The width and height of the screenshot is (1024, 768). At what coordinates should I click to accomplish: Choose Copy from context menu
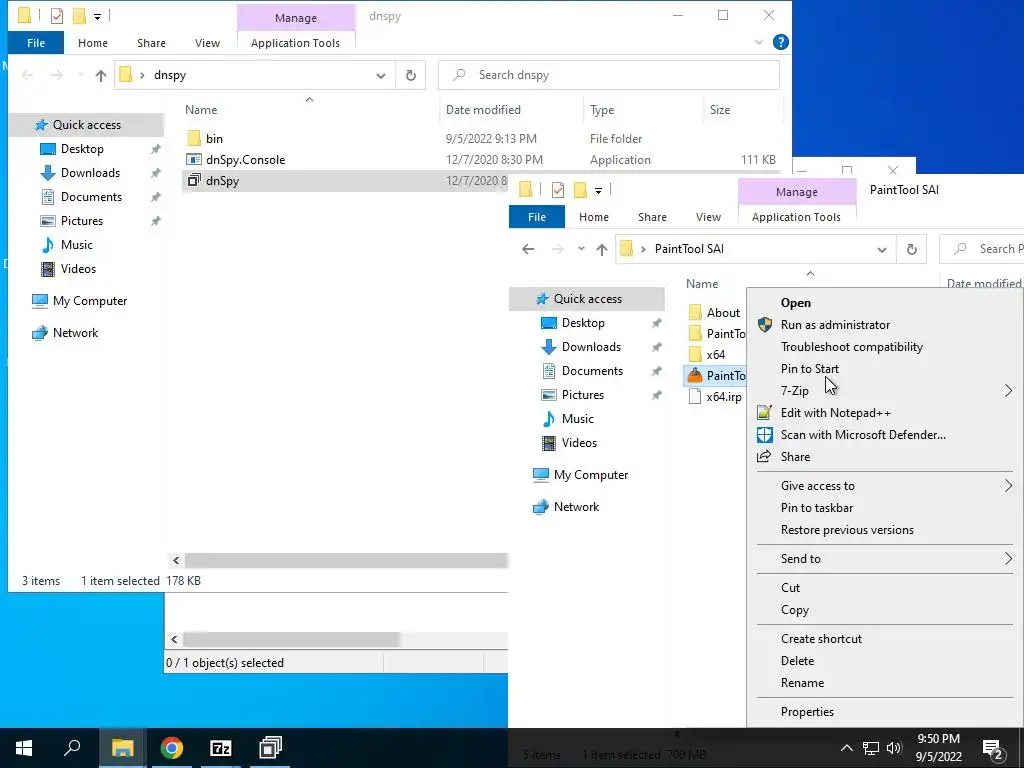pos(795,610)
